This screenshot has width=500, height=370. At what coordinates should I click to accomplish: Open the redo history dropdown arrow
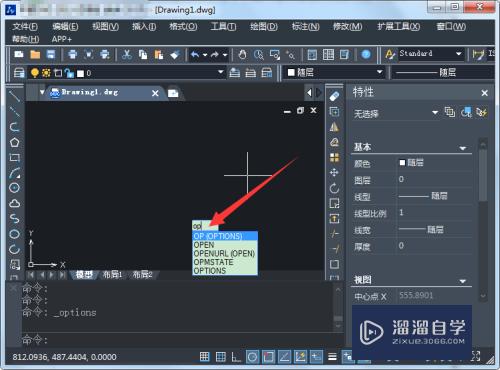pos(225,55)
